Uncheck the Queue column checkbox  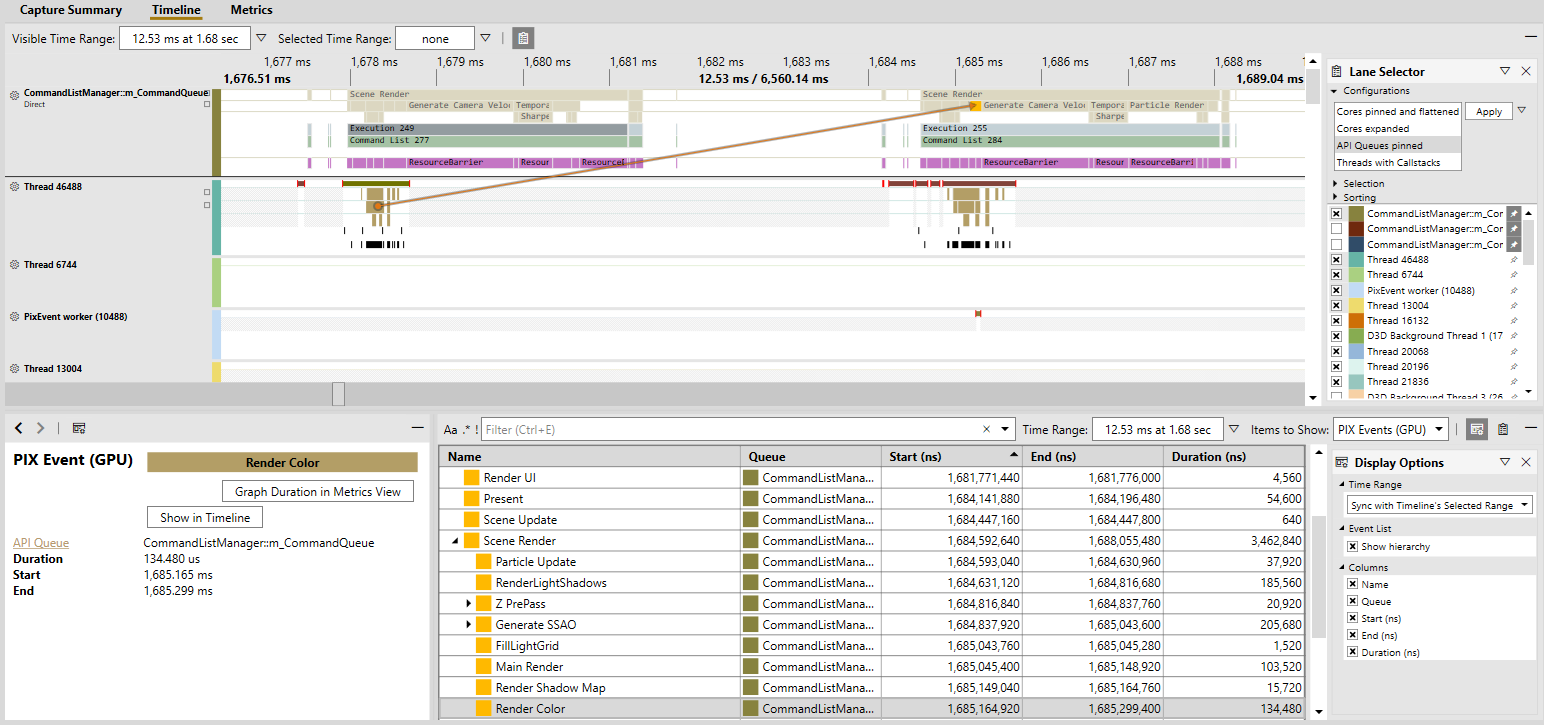click(1353, 602)
